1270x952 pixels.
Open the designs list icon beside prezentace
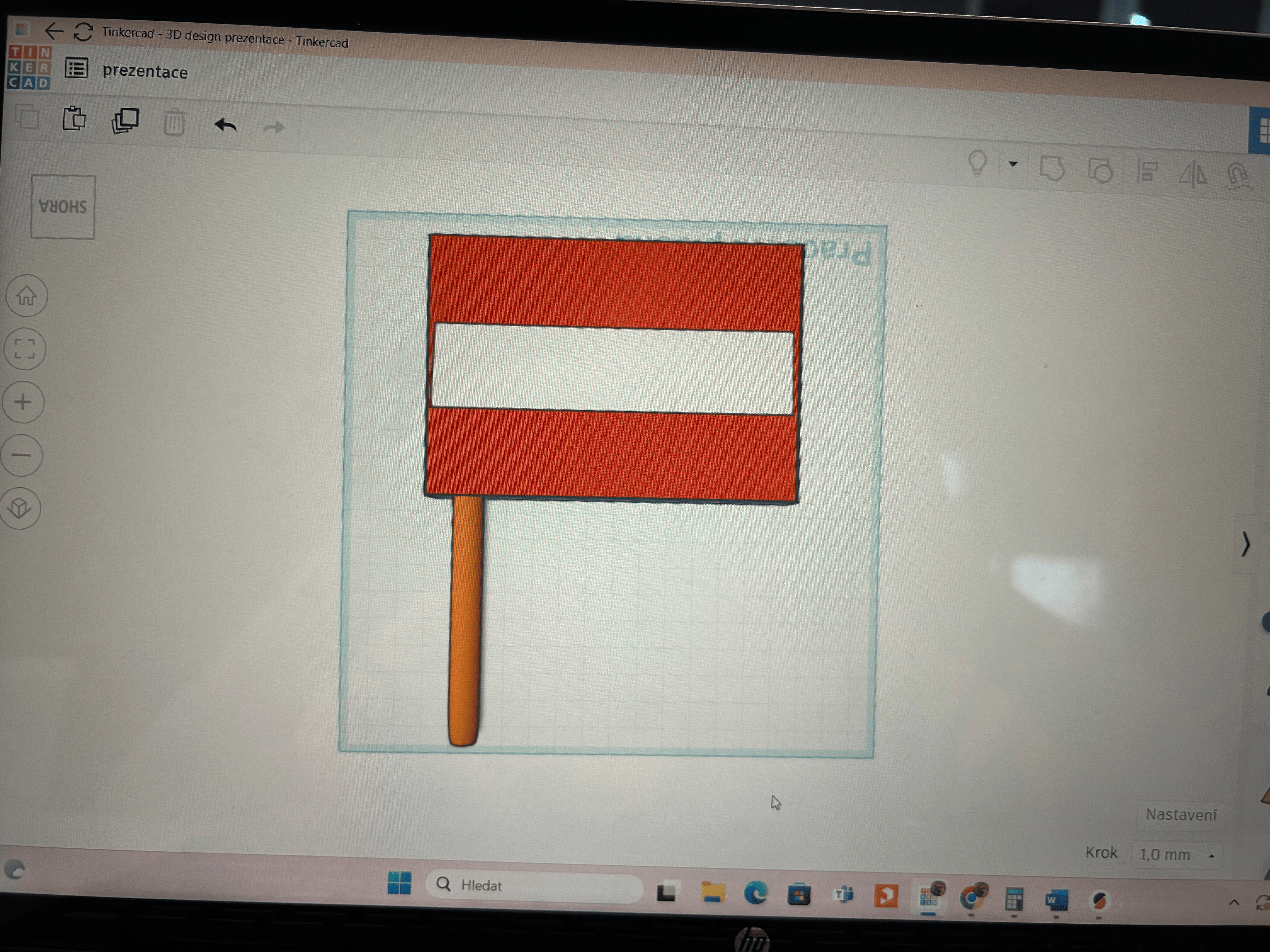(76, 68)
